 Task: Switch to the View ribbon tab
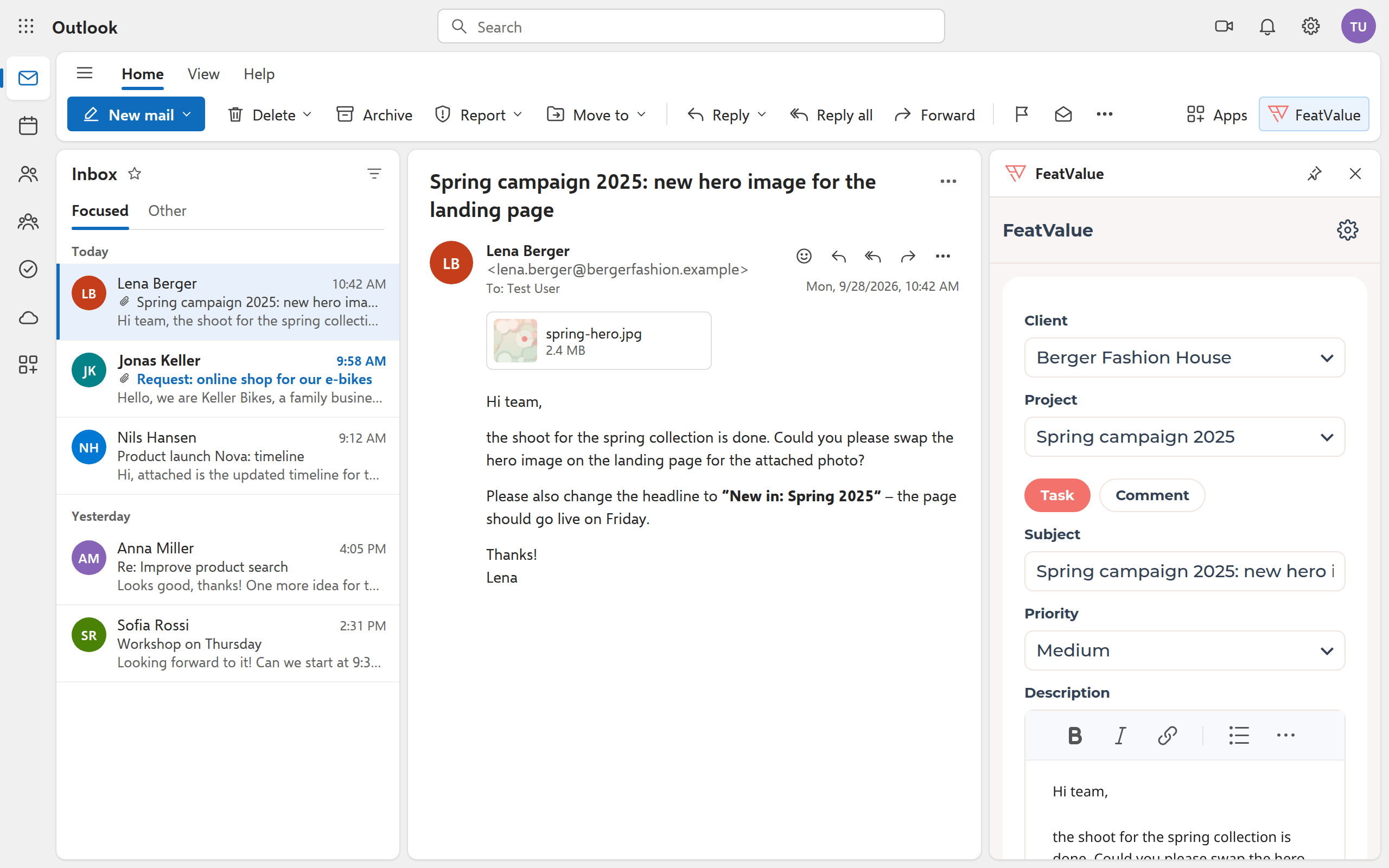[203, 73]
